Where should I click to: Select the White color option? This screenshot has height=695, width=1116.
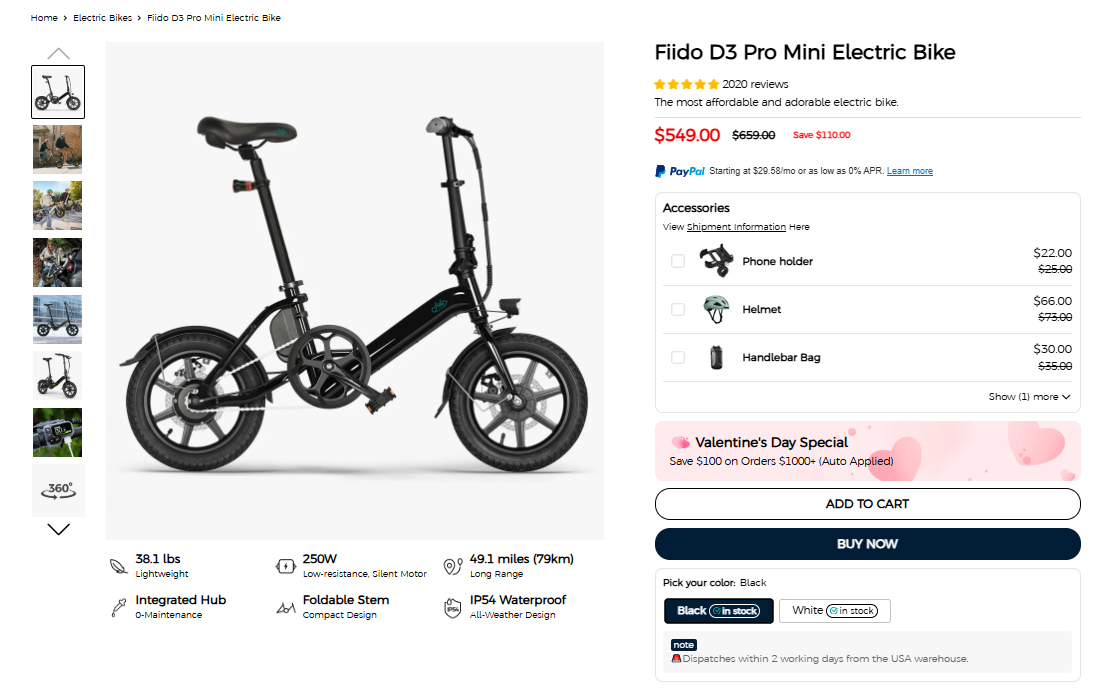point(834,611)
